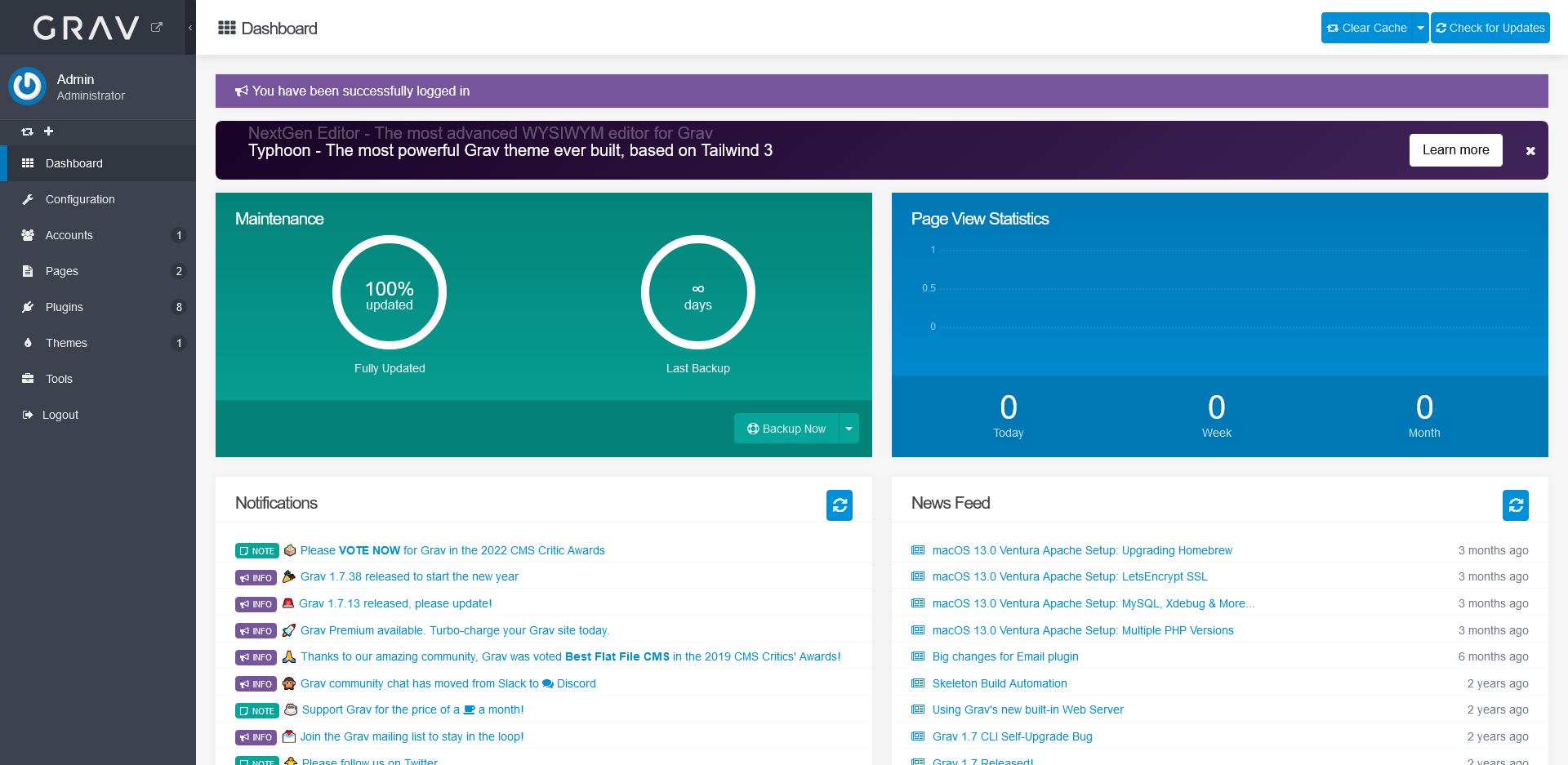Click the Themes count badge showing 1

point(179,343)
